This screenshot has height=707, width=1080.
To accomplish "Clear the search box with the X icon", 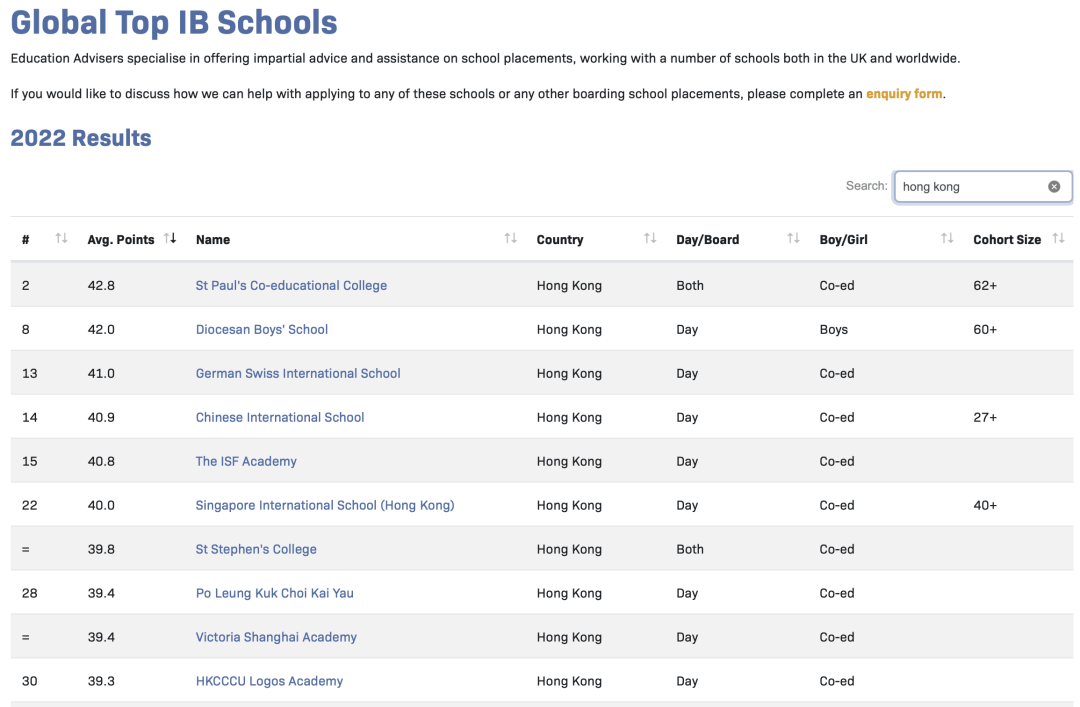I will pos(1054,187).
